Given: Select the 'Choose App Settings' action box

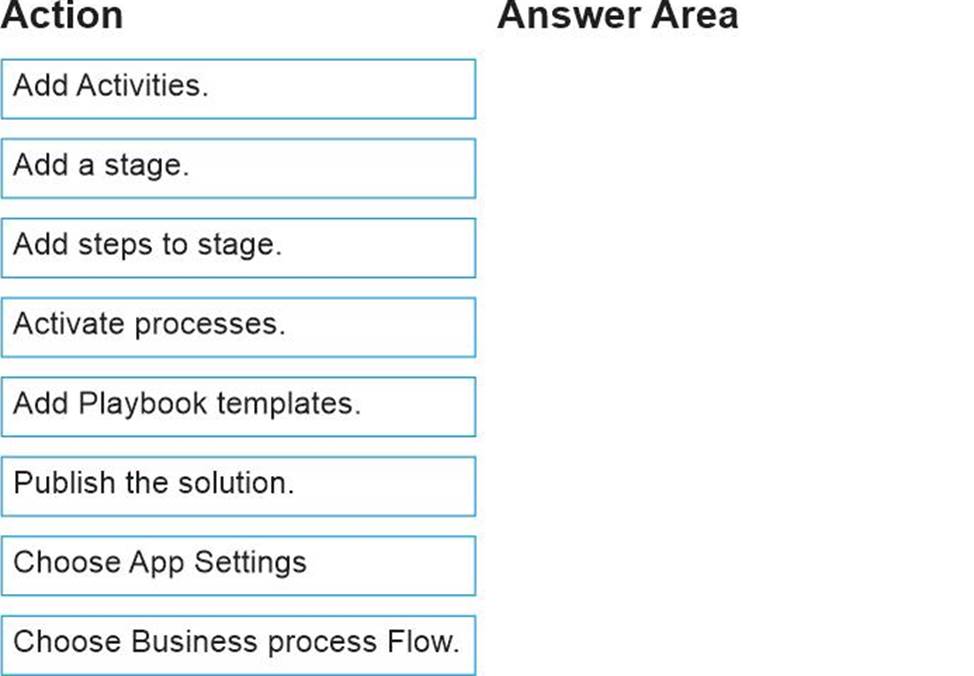Looking at the screenshot, I should [x=238, y=565].
